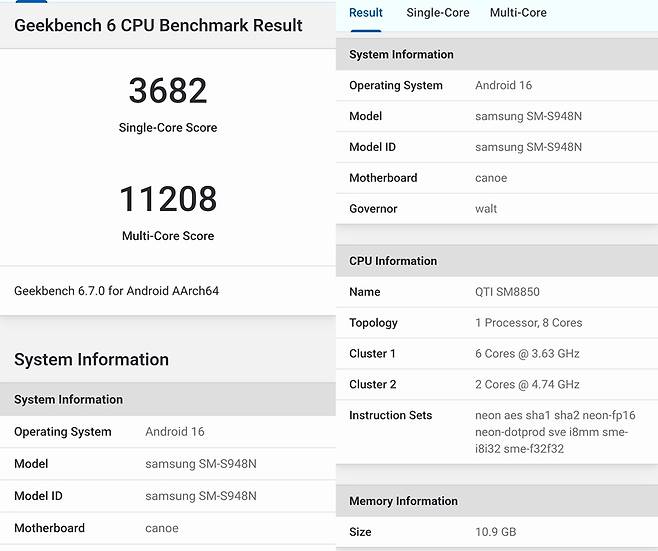Switch to the Result tab
Viewport: 658px width, 551px height.
(x=366, y=13)
